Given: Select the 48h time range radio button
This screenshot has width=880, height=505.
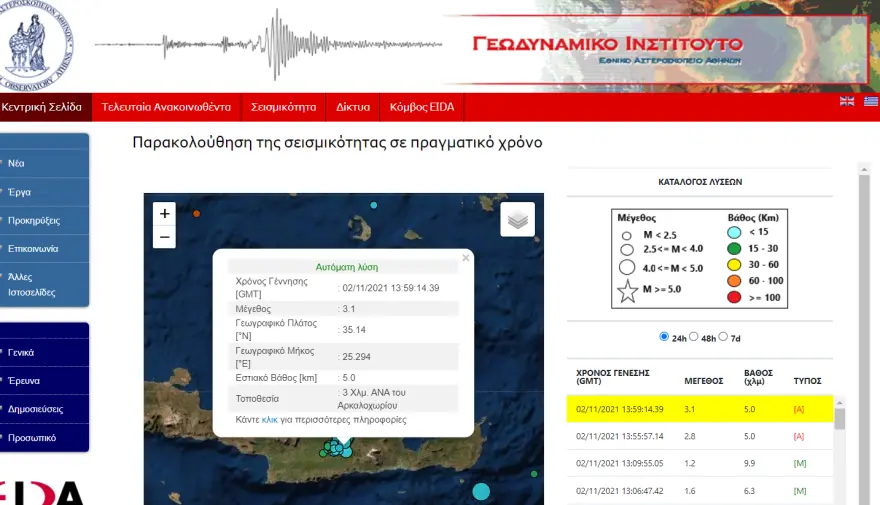Looking at the screenshot, I should click(694, 337).
